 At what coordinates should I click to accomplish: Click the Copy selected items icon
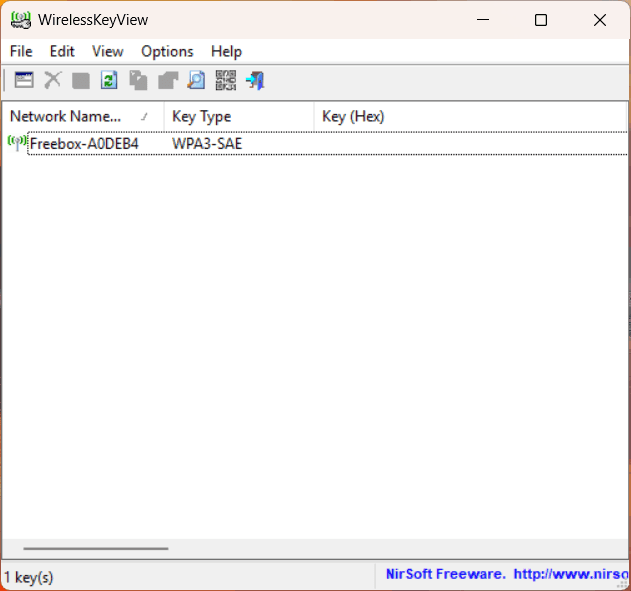pos(138,80)
